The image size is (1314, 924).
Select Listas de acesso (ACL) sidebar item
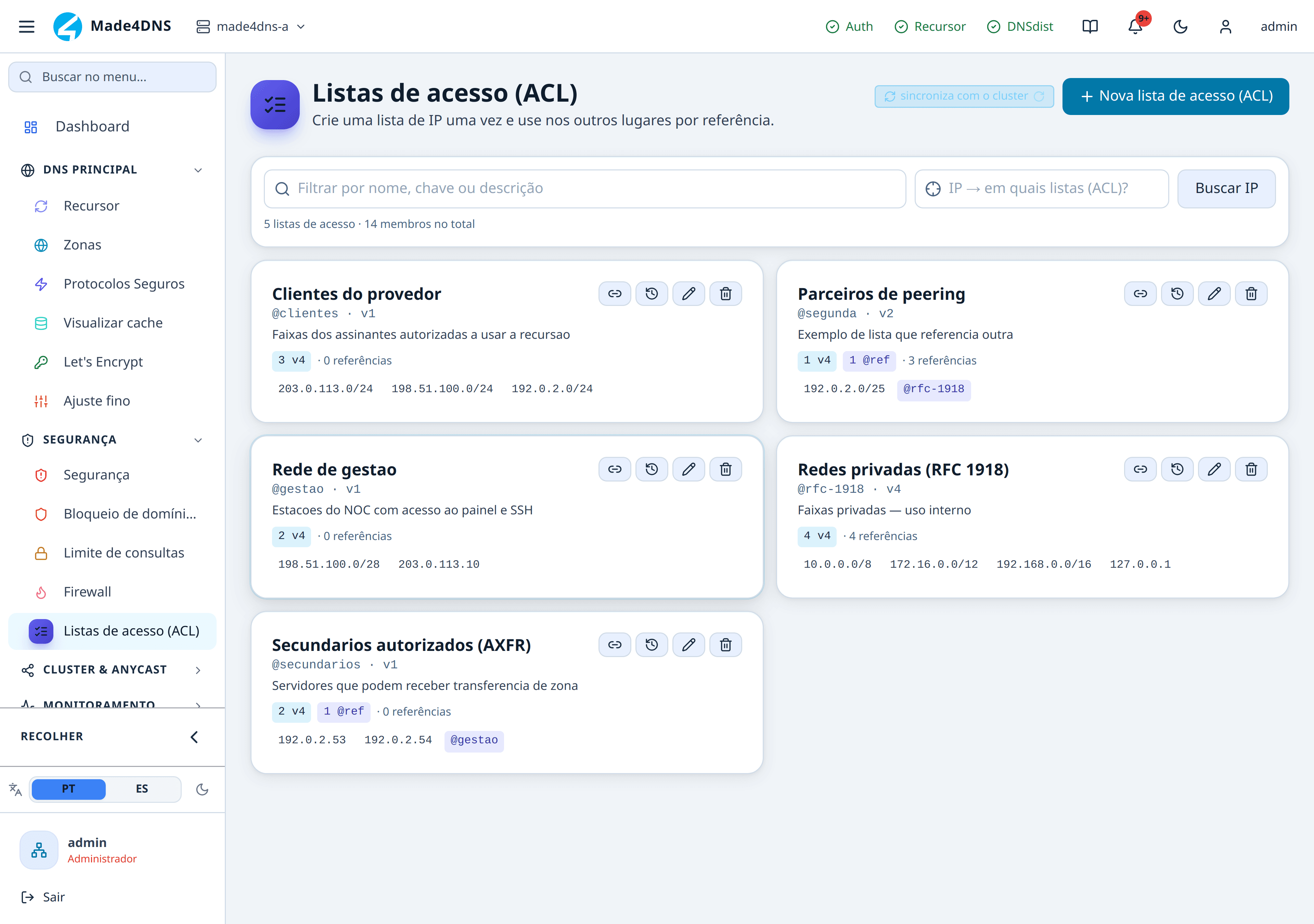click(112, 631)
